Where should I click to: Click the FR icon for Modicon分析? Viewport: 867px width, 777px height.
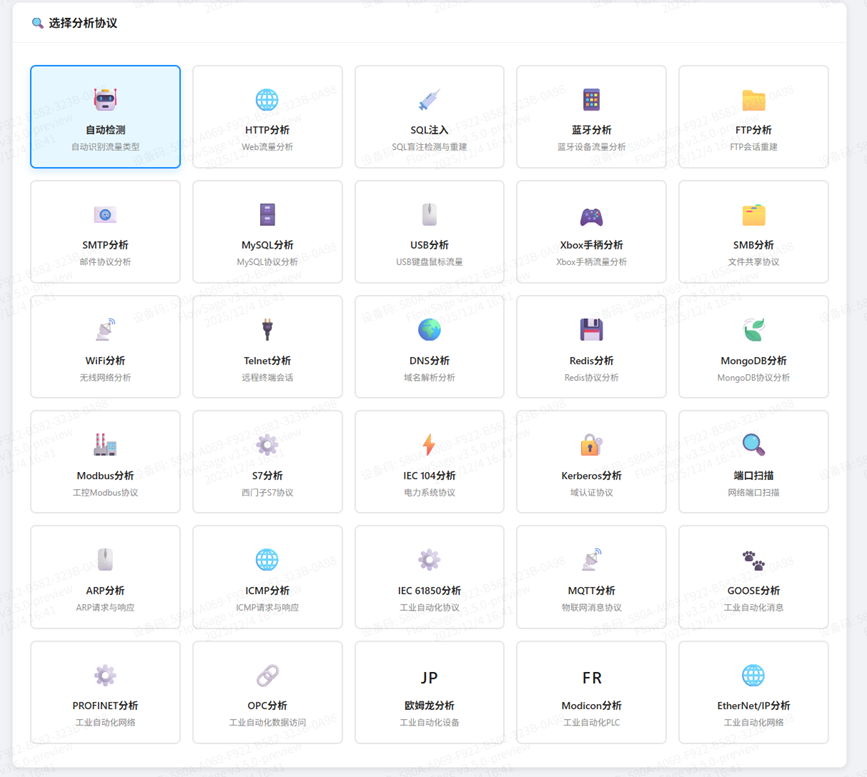(591, 677)
